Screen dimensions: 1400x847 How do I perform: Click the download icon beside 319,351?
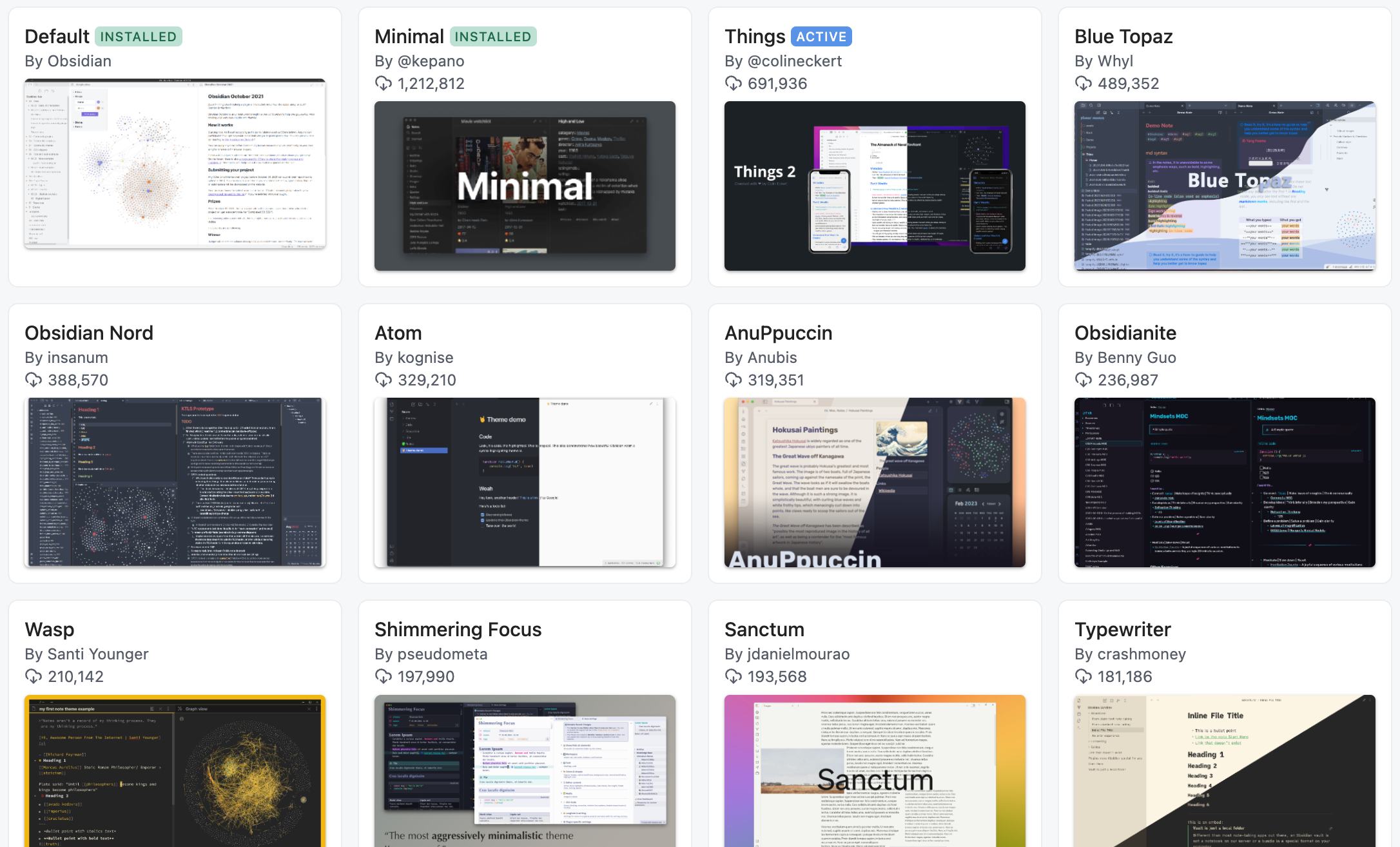tap(734, 380)
